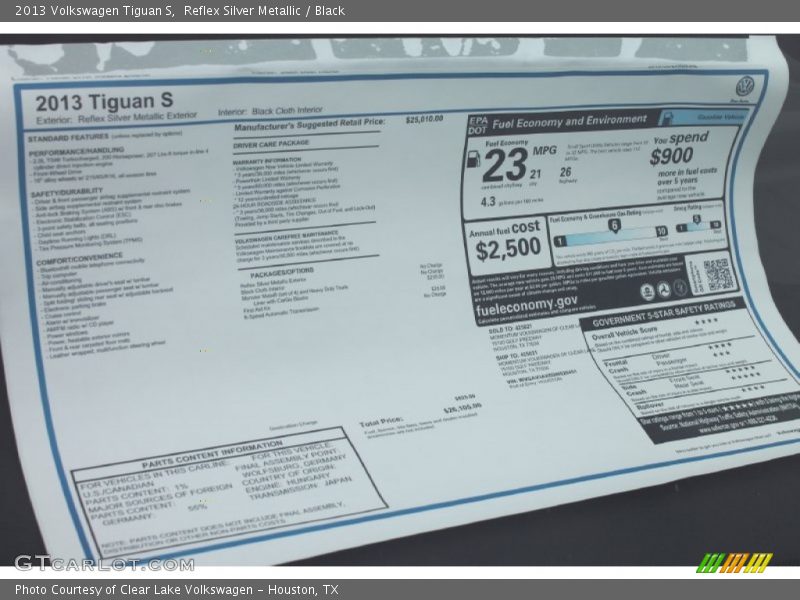Click the 'STANDARD FEATURES' heading
800x600 pixels.
click(68, 138)
